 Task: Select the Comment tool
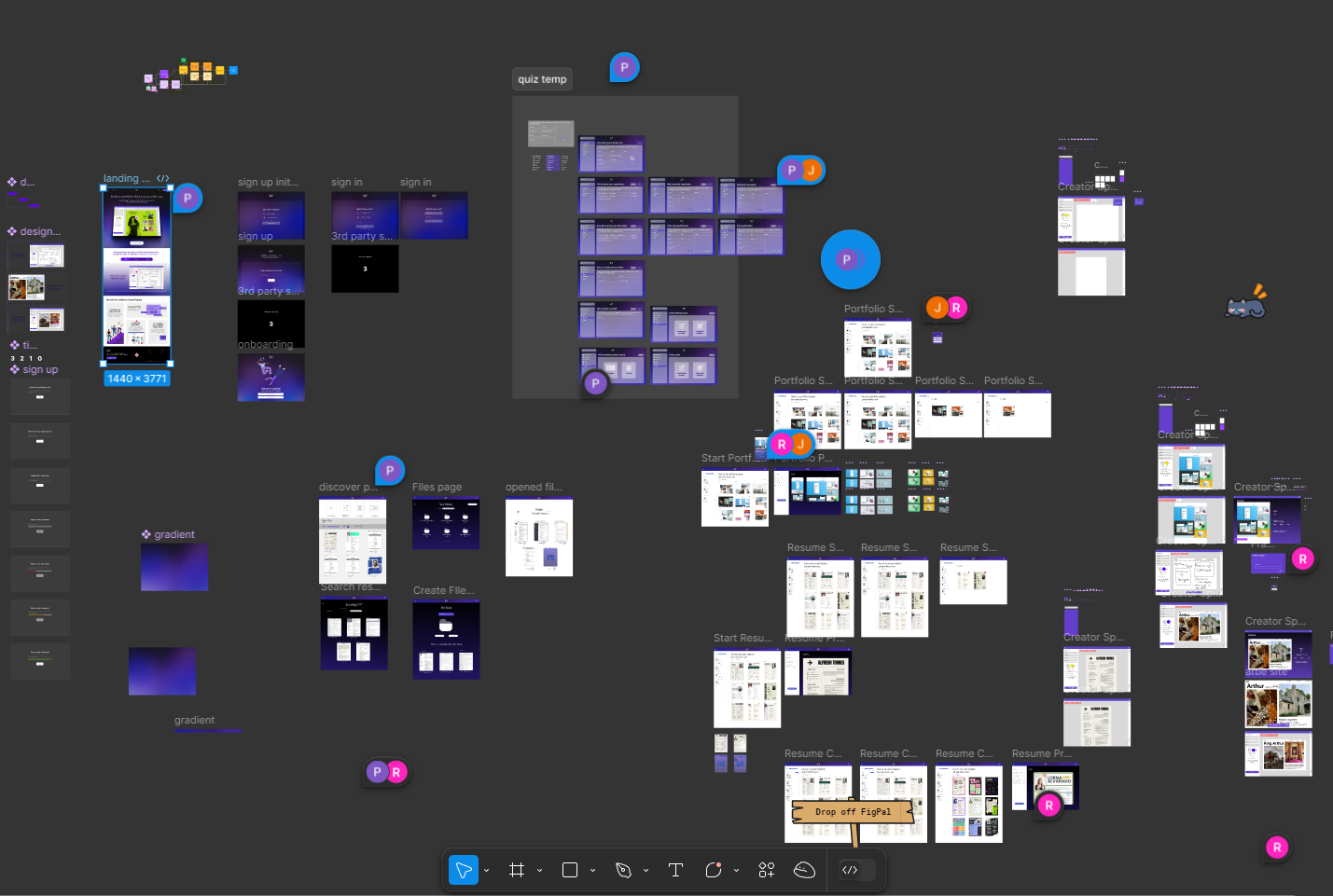click(x=714, y=870)
